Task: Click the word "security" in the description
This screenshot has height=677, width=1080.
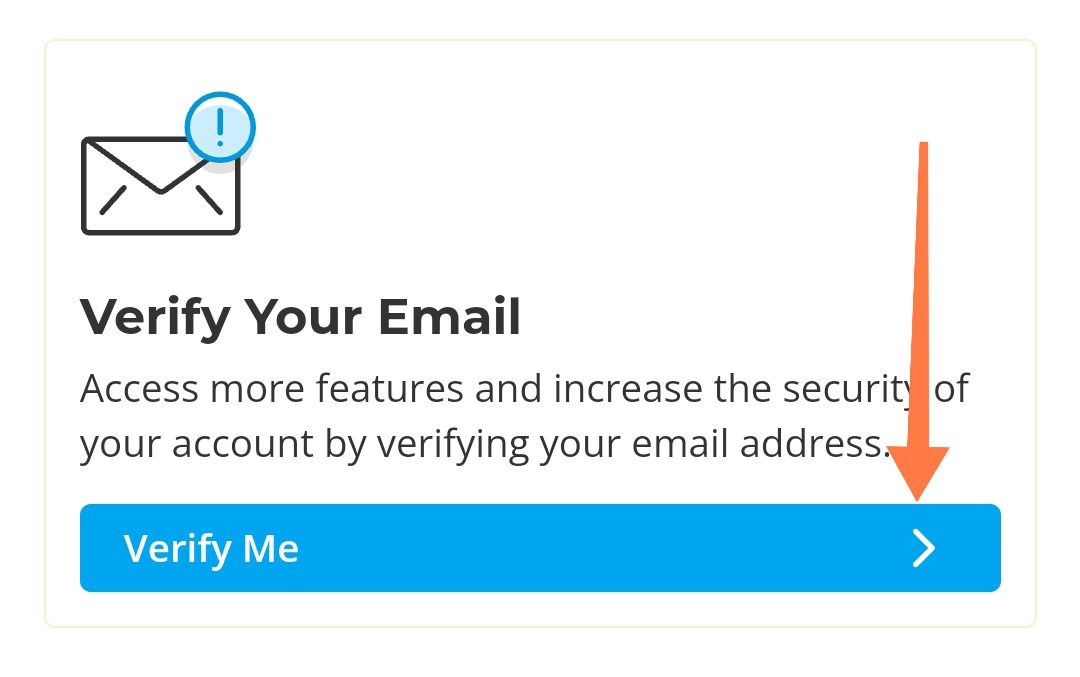Action: [x=842, y=388]
